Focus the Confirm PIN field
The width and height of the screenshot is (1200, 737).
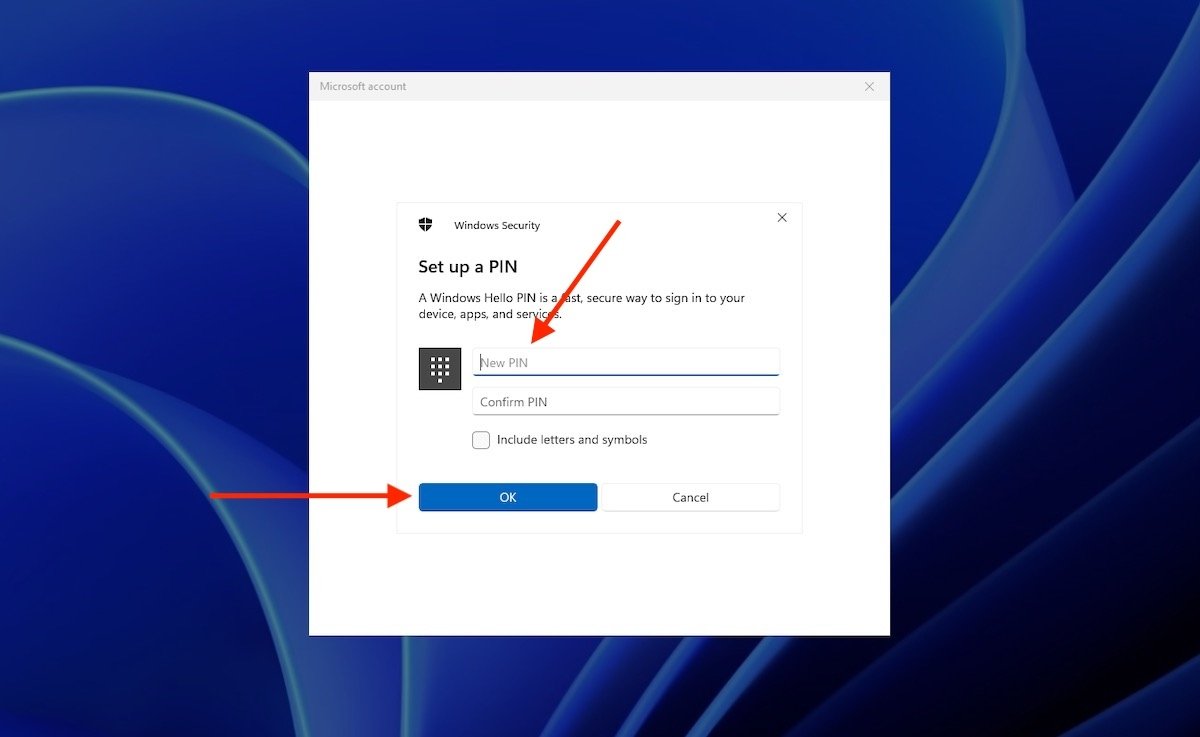(625, 402)
